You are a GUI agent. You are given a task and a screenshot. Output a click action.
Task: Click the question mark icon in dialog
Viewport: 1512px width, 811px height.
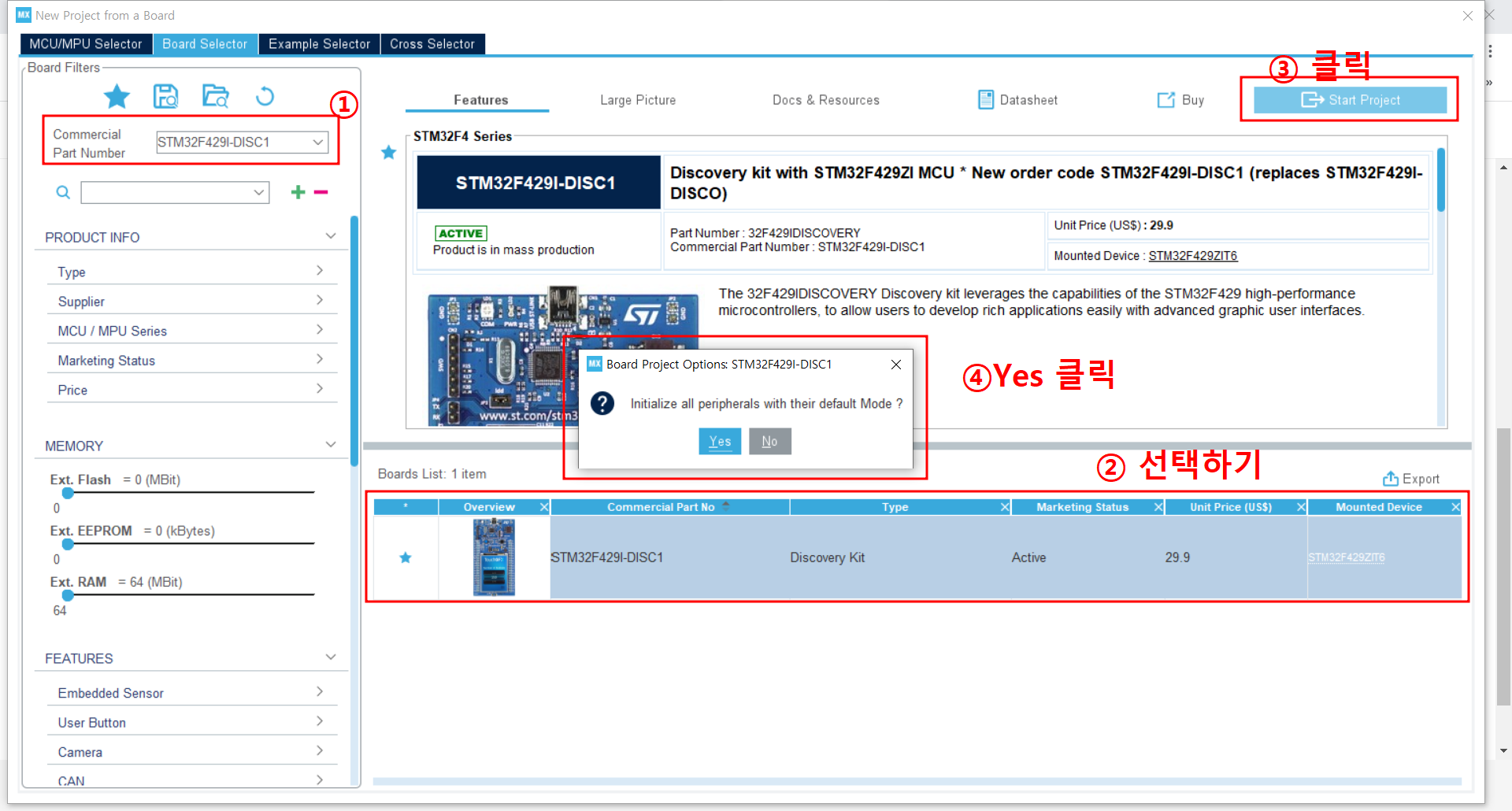click(602, 403)
